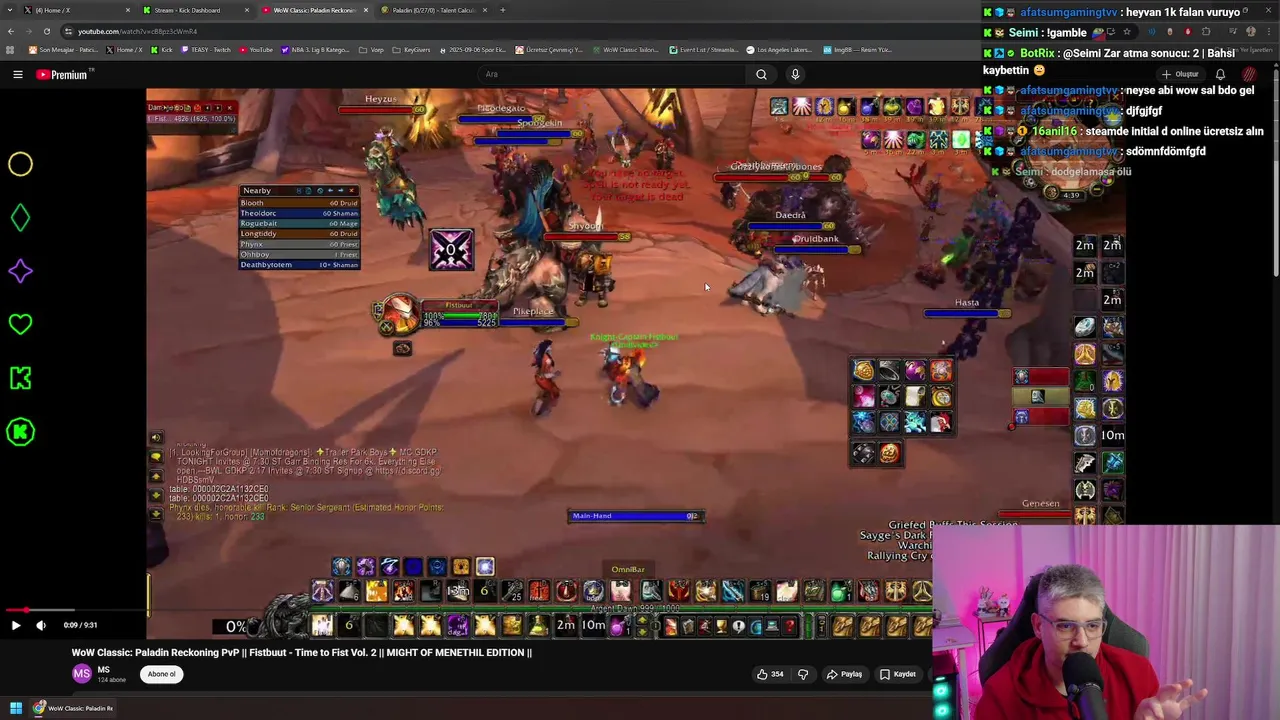
Task: Click the Oluştur create button
Action: click(1181, 74)
